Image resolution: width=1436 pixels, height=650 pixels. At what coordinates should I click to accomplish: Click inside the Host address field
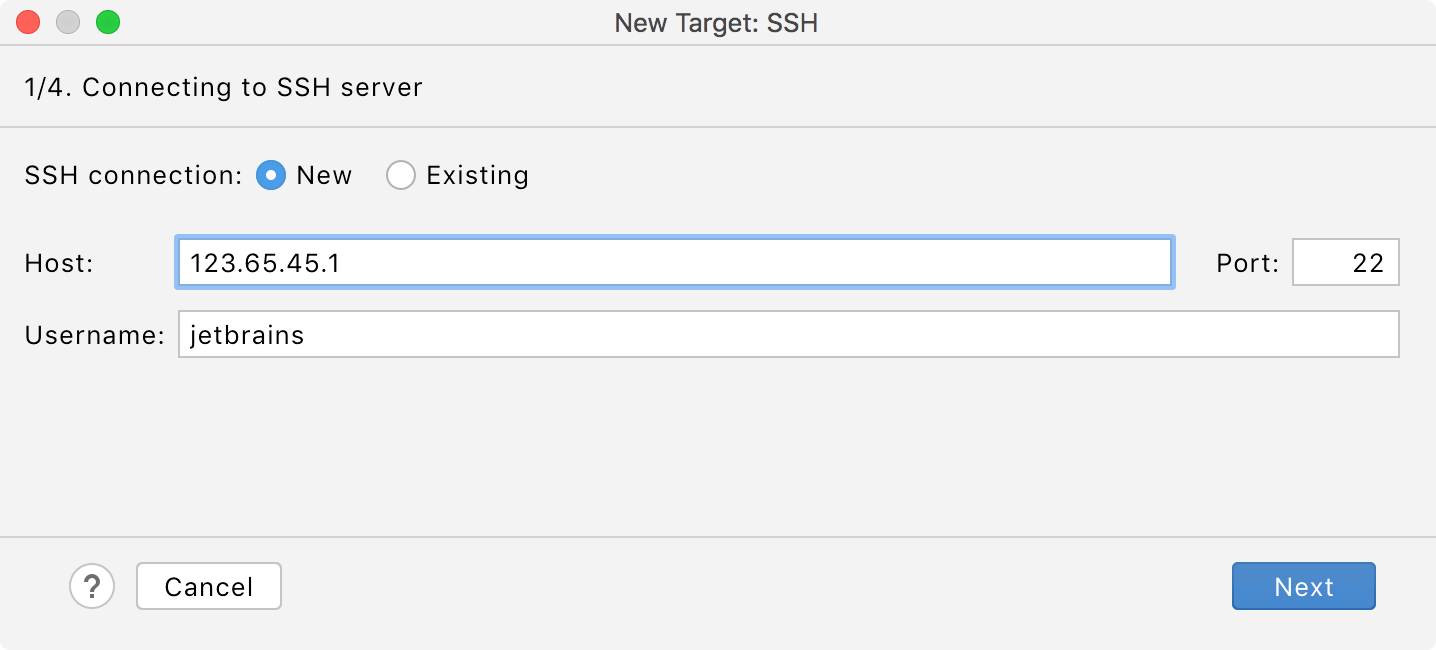pos(600,262)
